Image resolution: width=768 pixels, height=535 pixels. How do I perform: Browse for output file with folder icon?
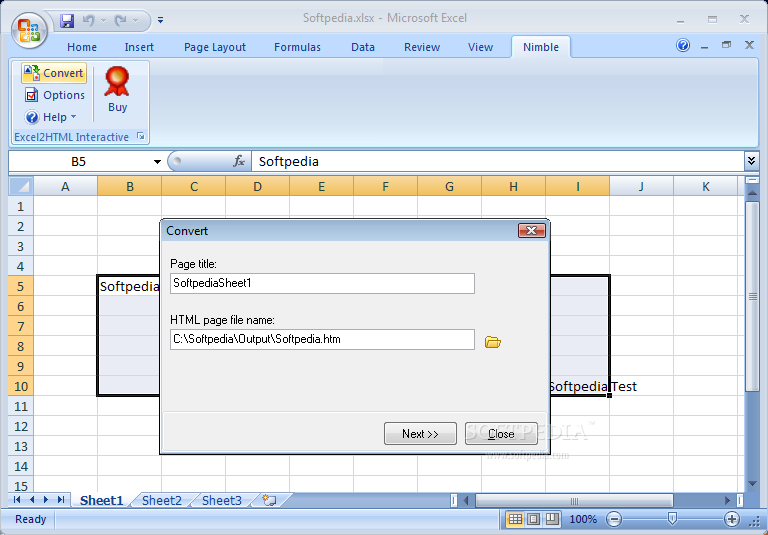tap(493, 342)
